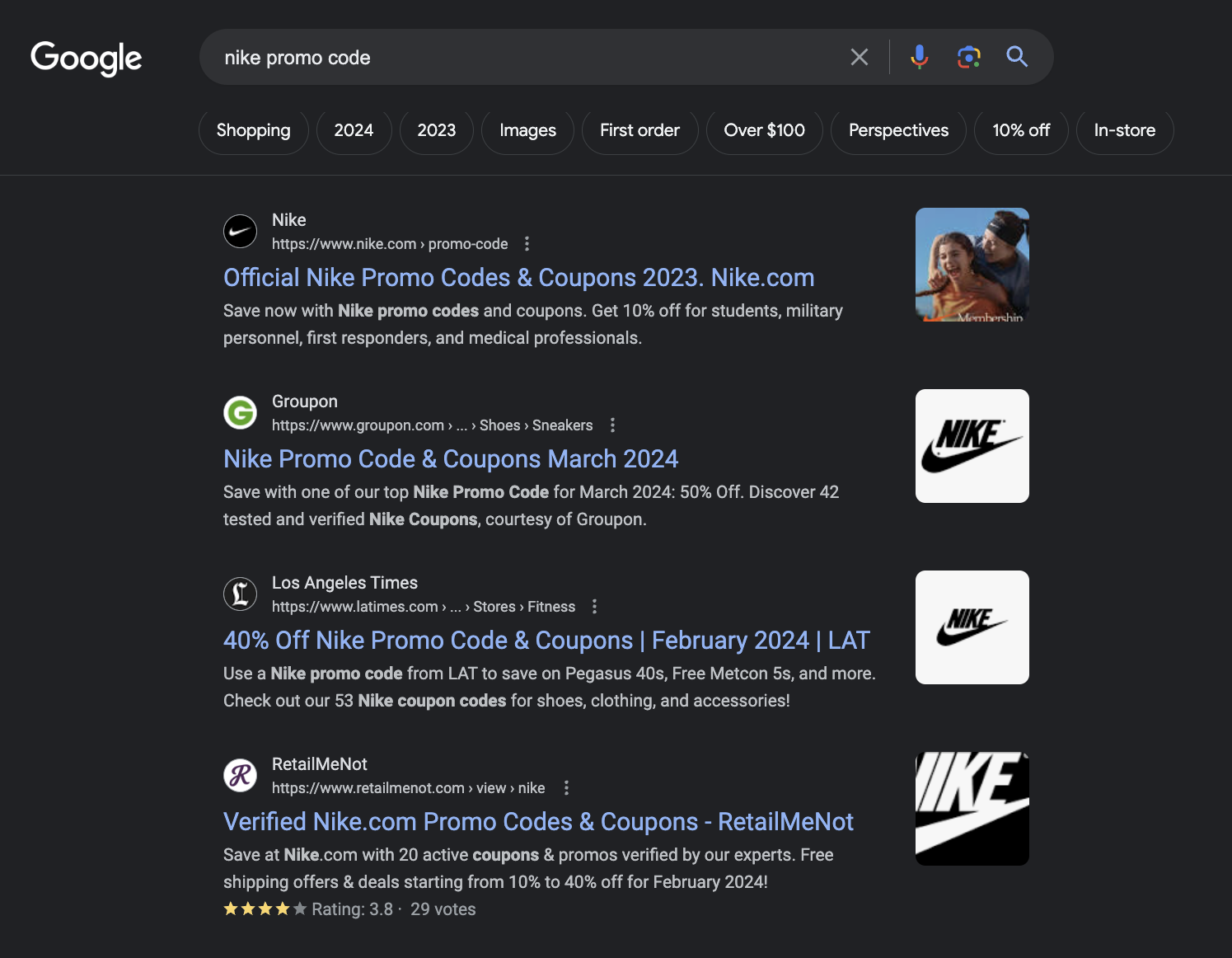Start voice search with microphone icon

point(920,57)
